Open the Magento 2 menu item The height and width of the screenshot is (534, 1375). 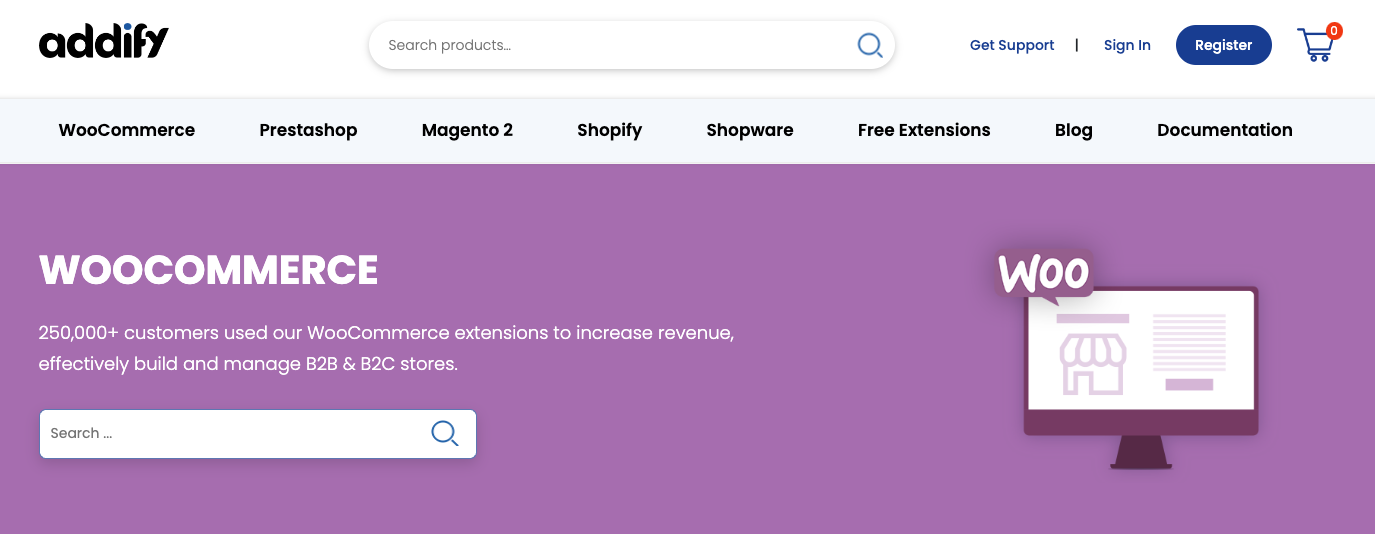click(x=467, y=130)
